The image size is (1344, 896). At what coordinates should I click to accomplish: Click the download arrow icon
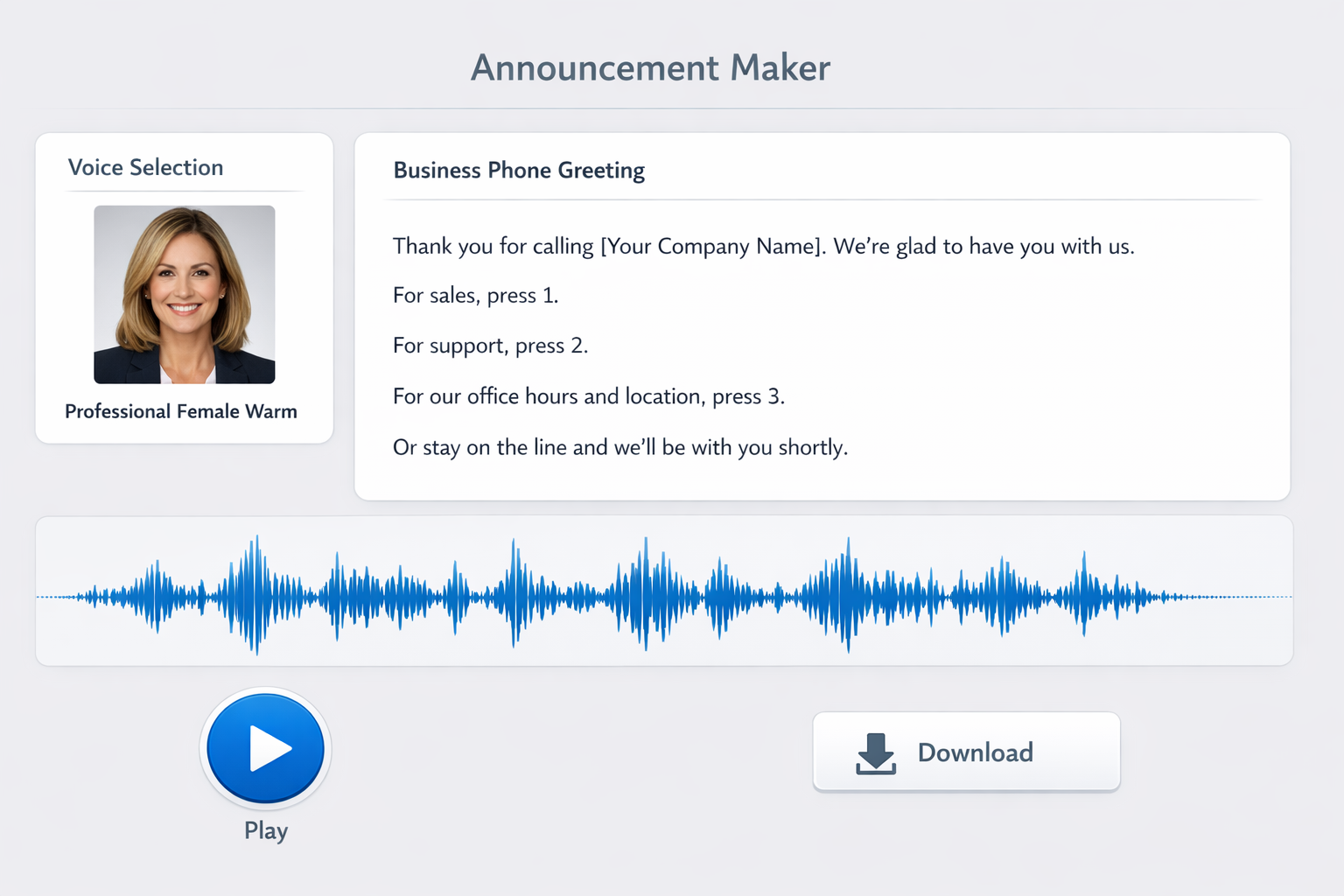[875, 753]
